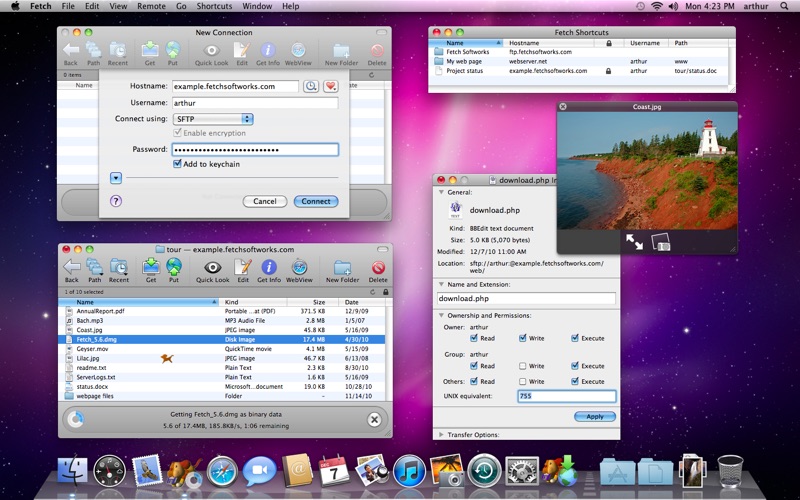Sort Fetch Shortcuts by Name column

tap(466, 43)
